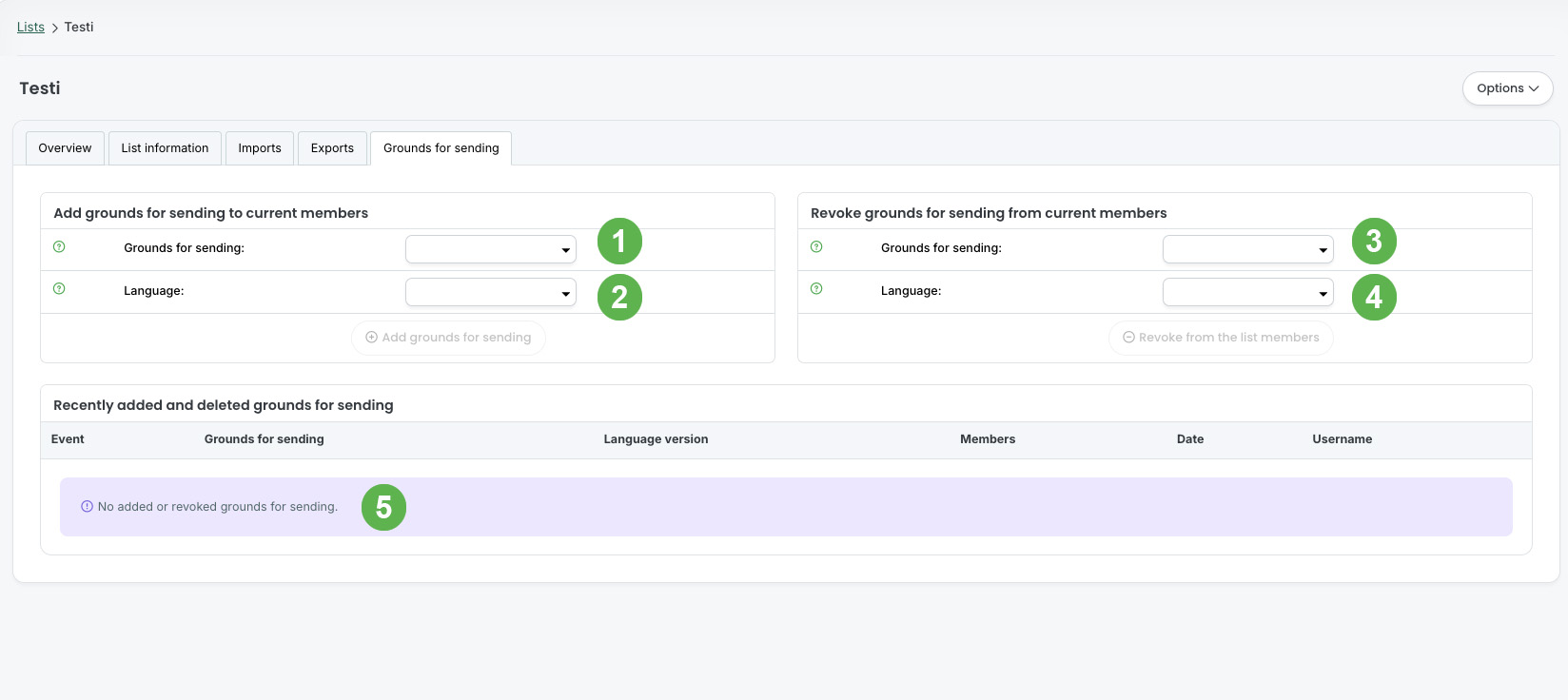Viewport: 1568px width, 700px height.
Task: Follow the Lists breadcrumb link
Action: pyautogui.click(x=30, y=27)
